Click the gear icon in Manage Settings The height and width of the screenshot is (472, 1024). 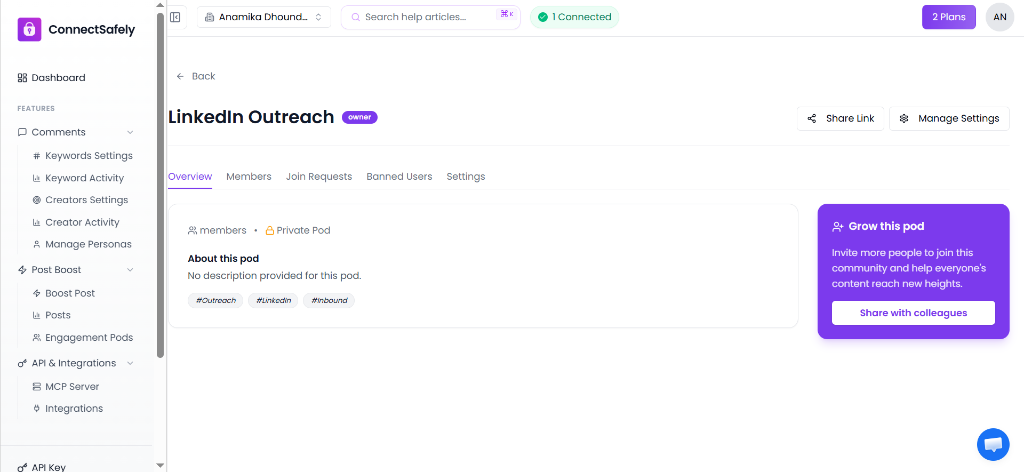[904, 118]
